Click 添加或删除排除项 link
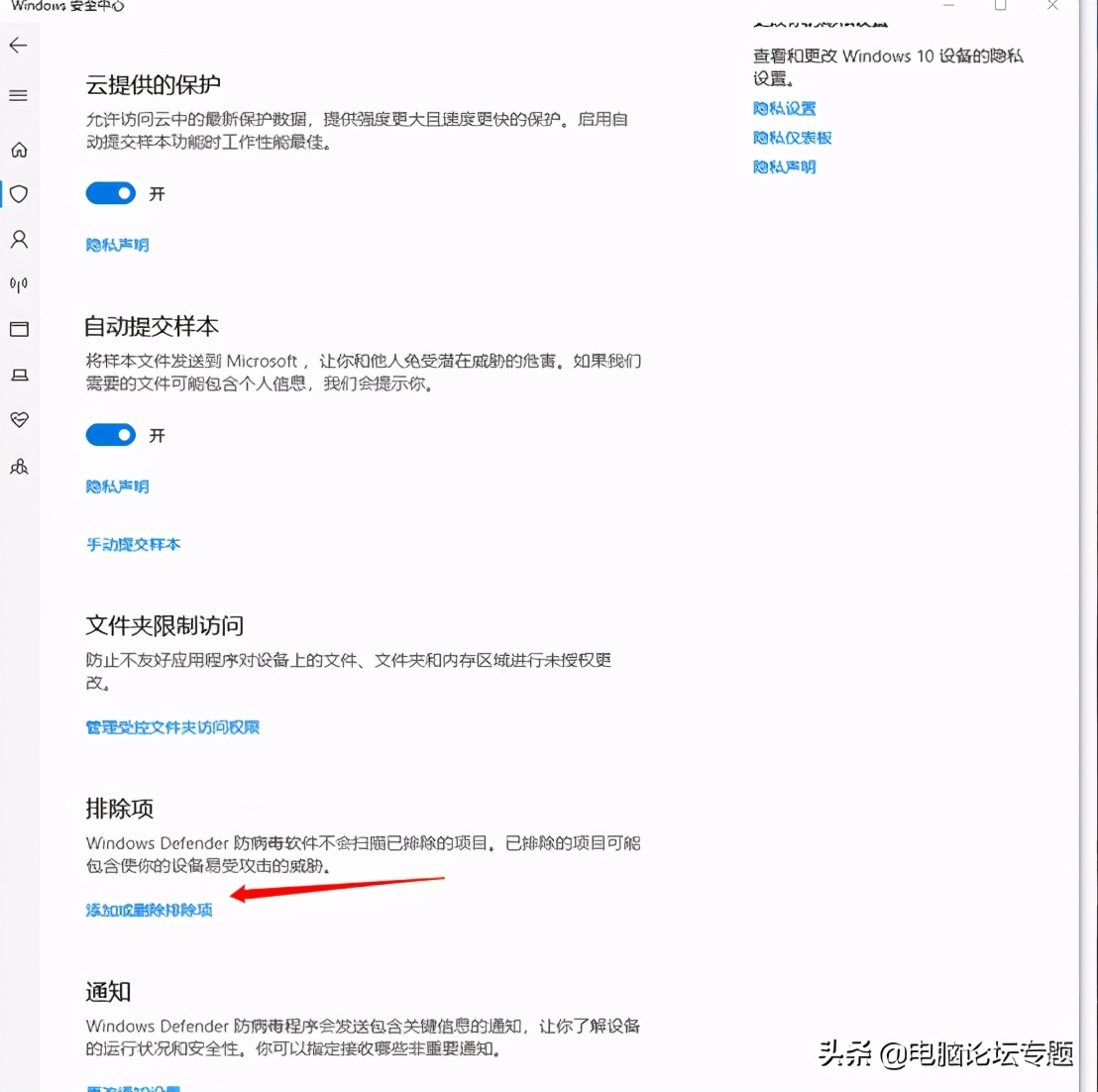The image size is (1098, 1092). [x=149, y=909]
